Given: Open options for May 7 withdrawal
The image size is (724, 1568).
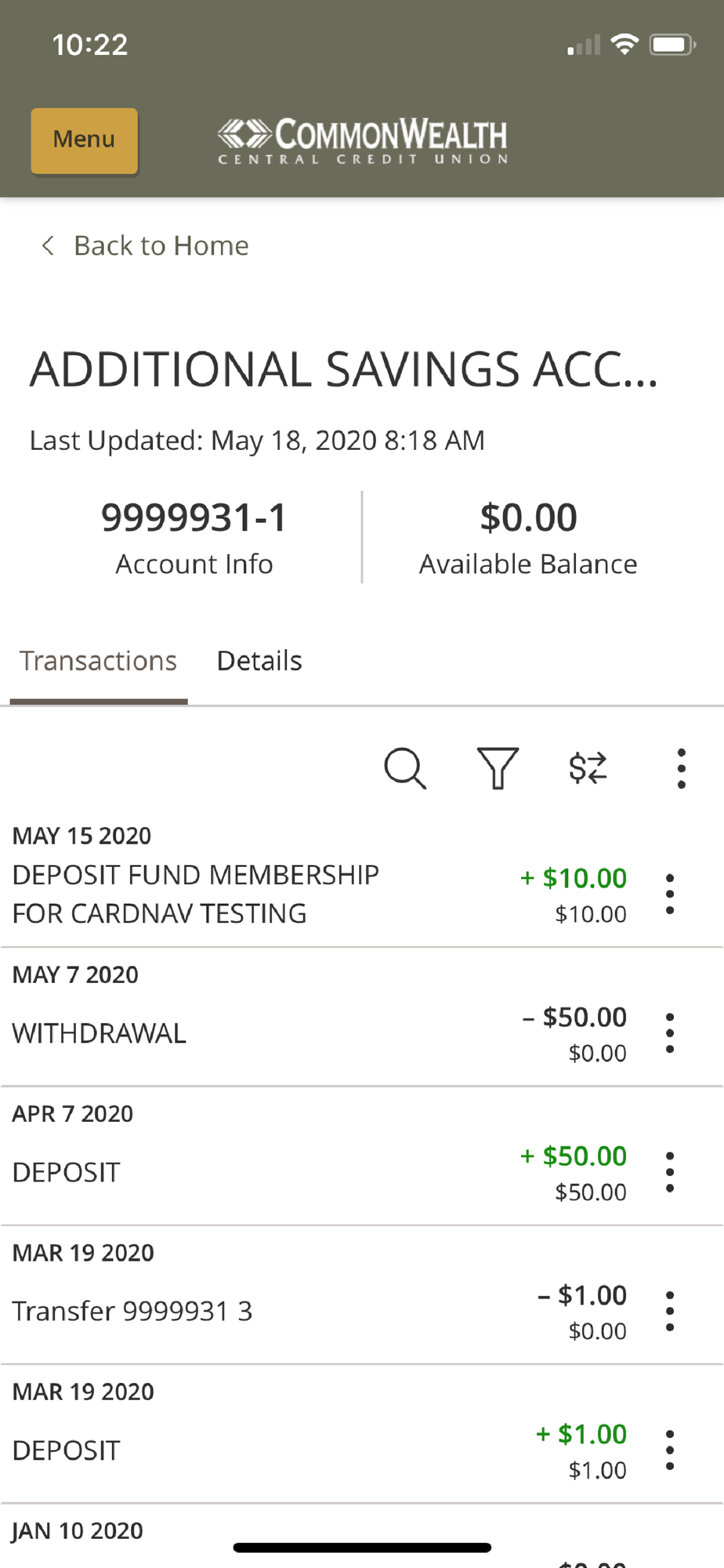Looking at the screenshot, I should point(669,1033).
